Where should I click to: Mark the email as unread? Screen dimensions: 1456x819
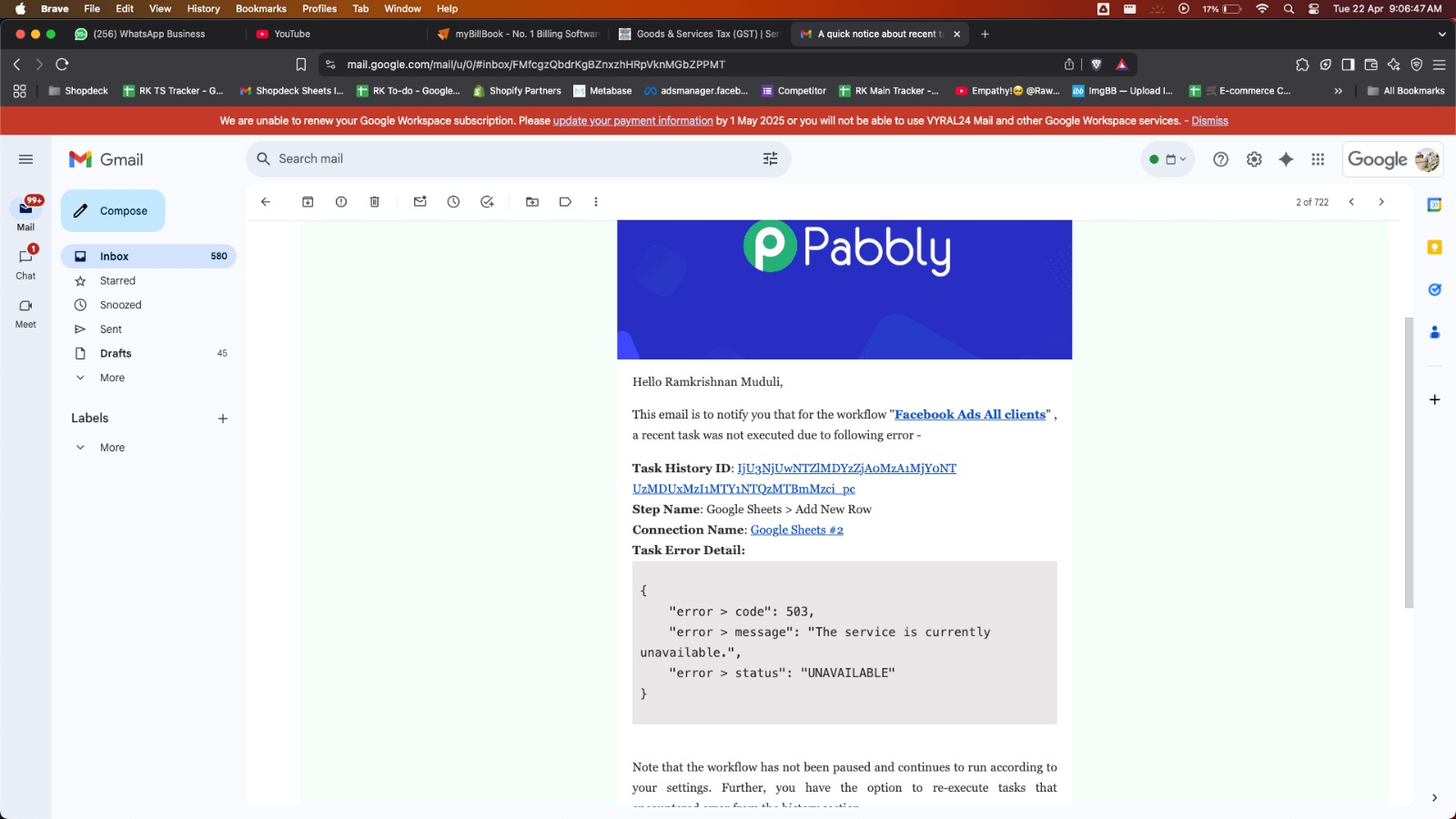click(x=420, y=202)
